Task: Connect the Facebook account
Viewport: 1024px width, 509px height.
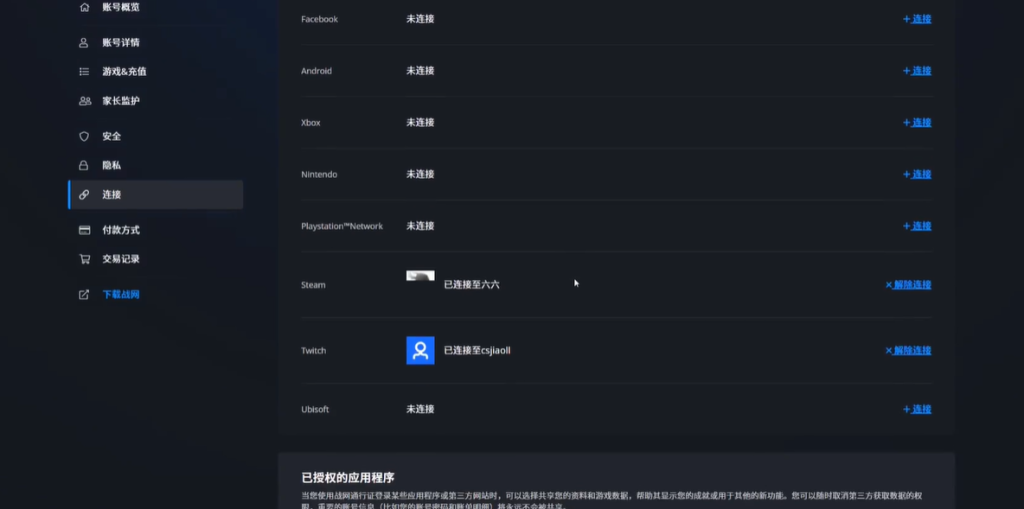Action: pyautogui.click(x=917, y=19)
